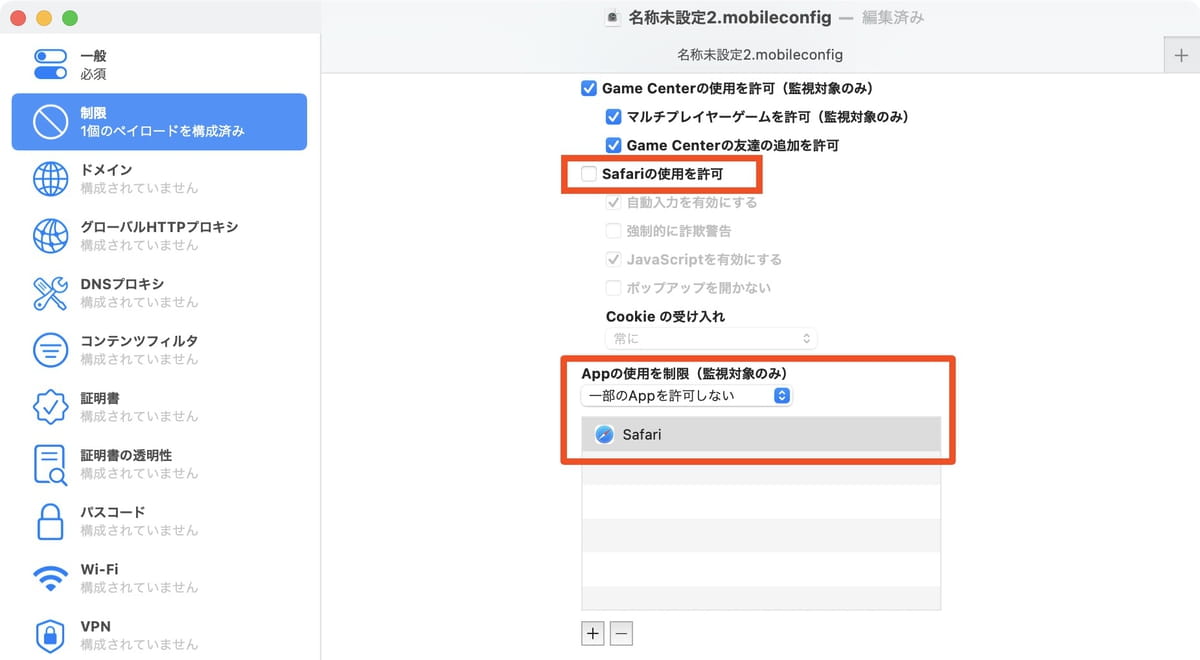Viewport: 1200px width, 660px height.
Task: Click 1個のペイロードを構成済み text
Action: tap(162, 131)
